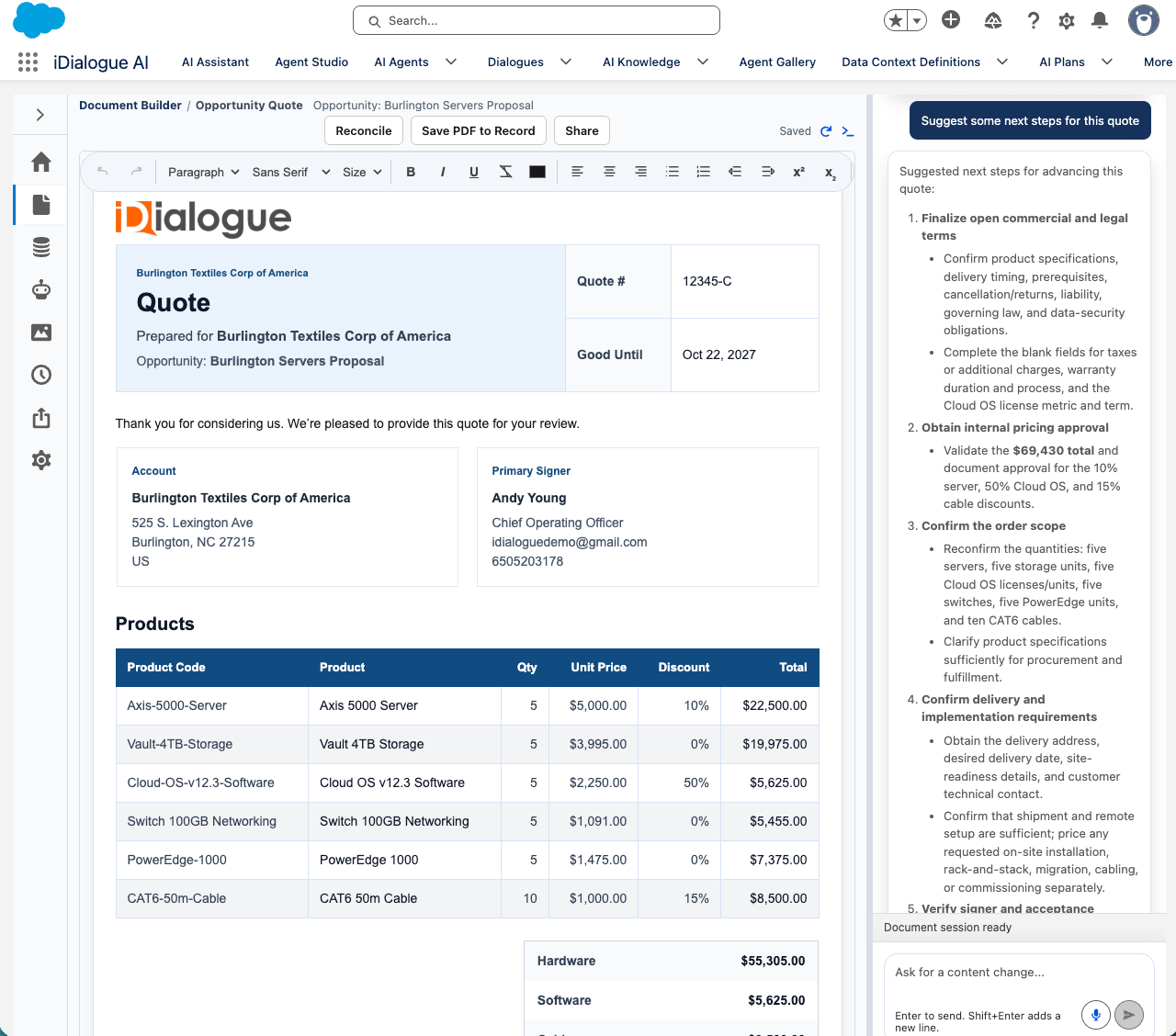
Task: Open the Dialogues tab
Action: pyautogui.click(x=515, y=62)
